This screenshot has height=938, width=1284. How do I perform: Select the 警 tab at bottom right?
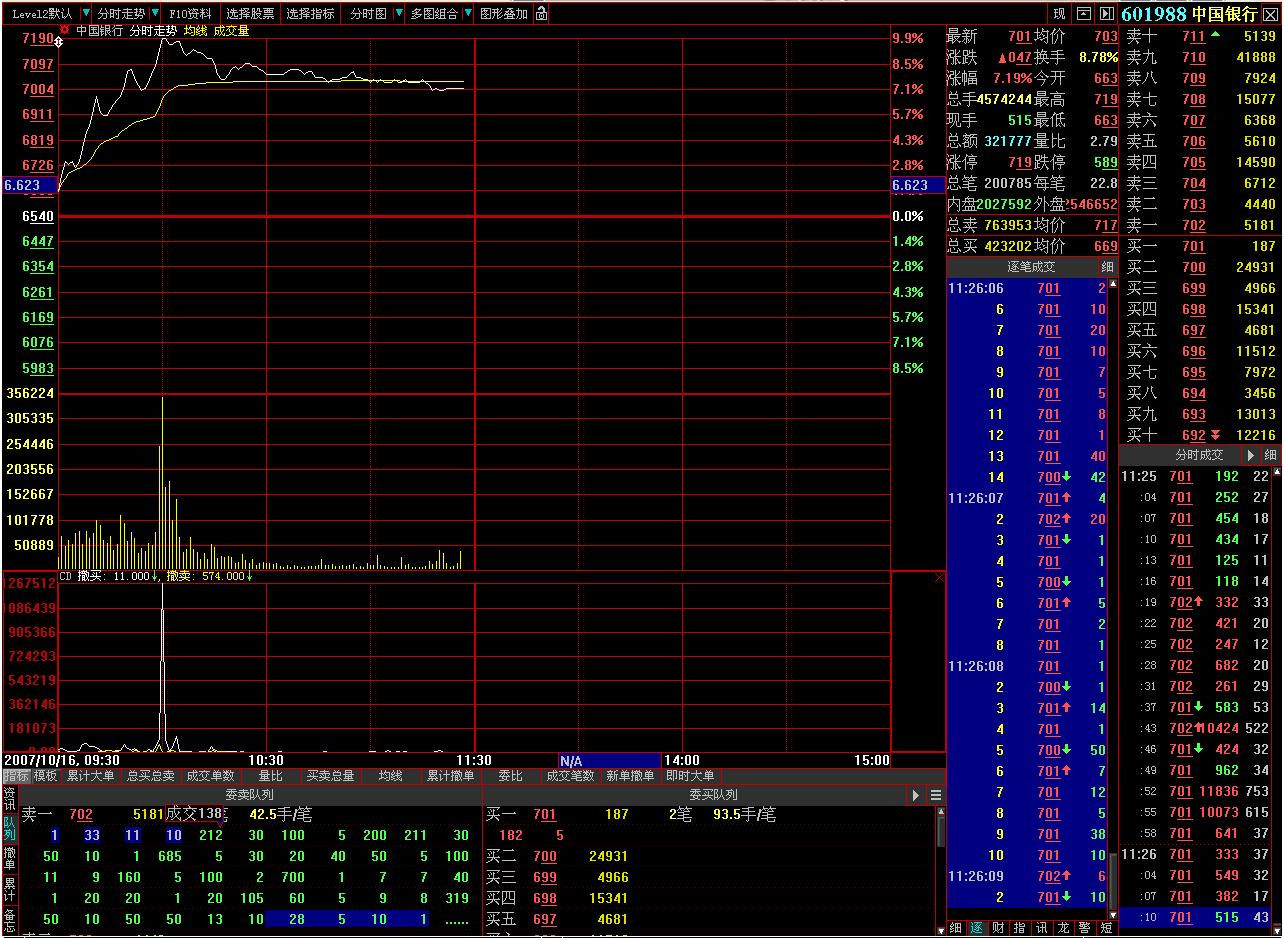pos(1084,928)
